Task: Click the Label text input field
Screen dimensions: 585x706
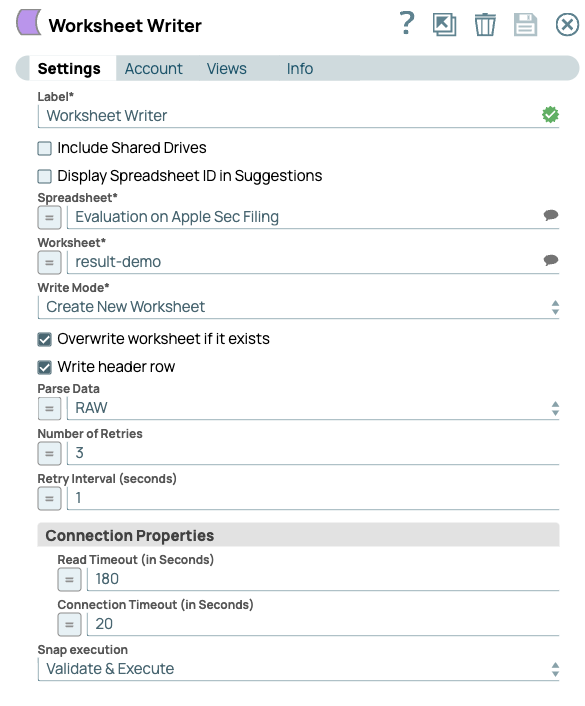Action: click(299, 116)
